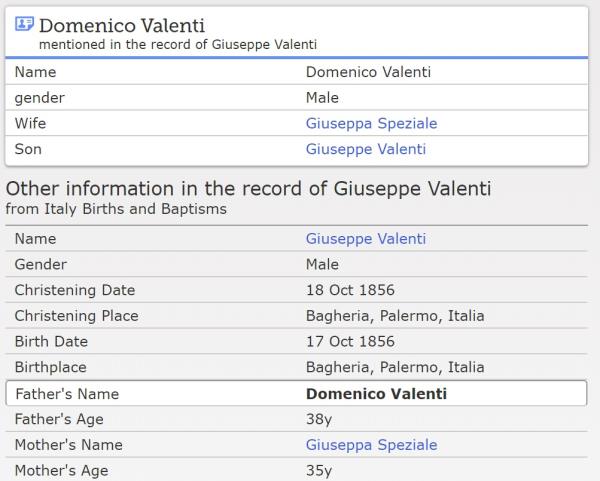Image resolution: width=600 pixels, height=481 pixels.
Task: Click the Birth Date value 17 Oct 1856
Action: 350,342
